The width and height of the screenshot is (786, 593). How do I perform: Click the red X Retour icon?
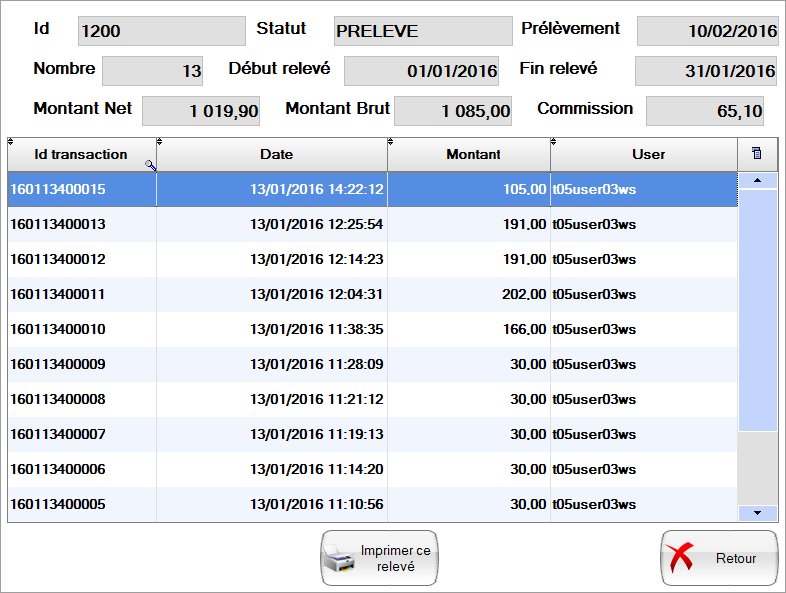tap(681, 559)
